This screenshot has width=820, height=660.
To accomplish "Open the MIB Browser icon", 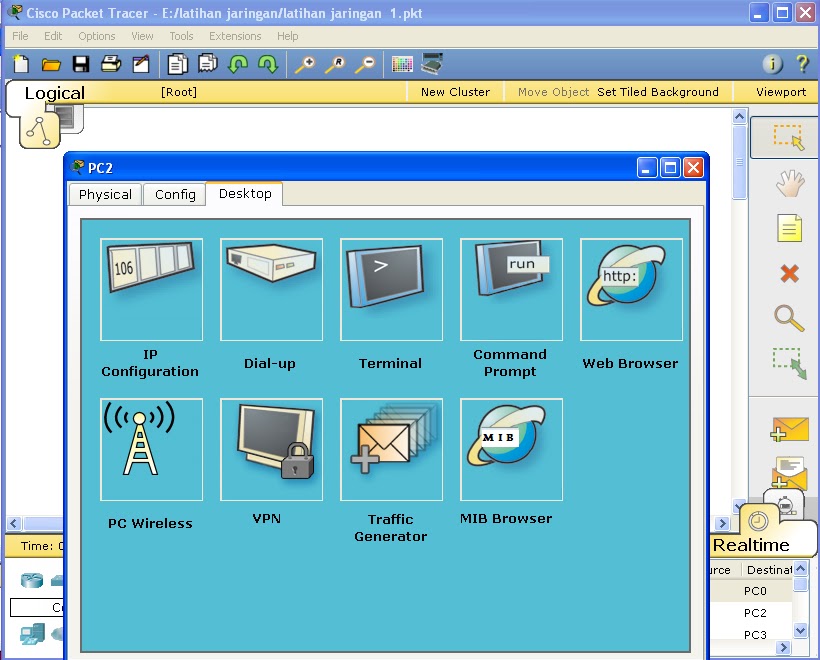I will click(x=511, y=449).
